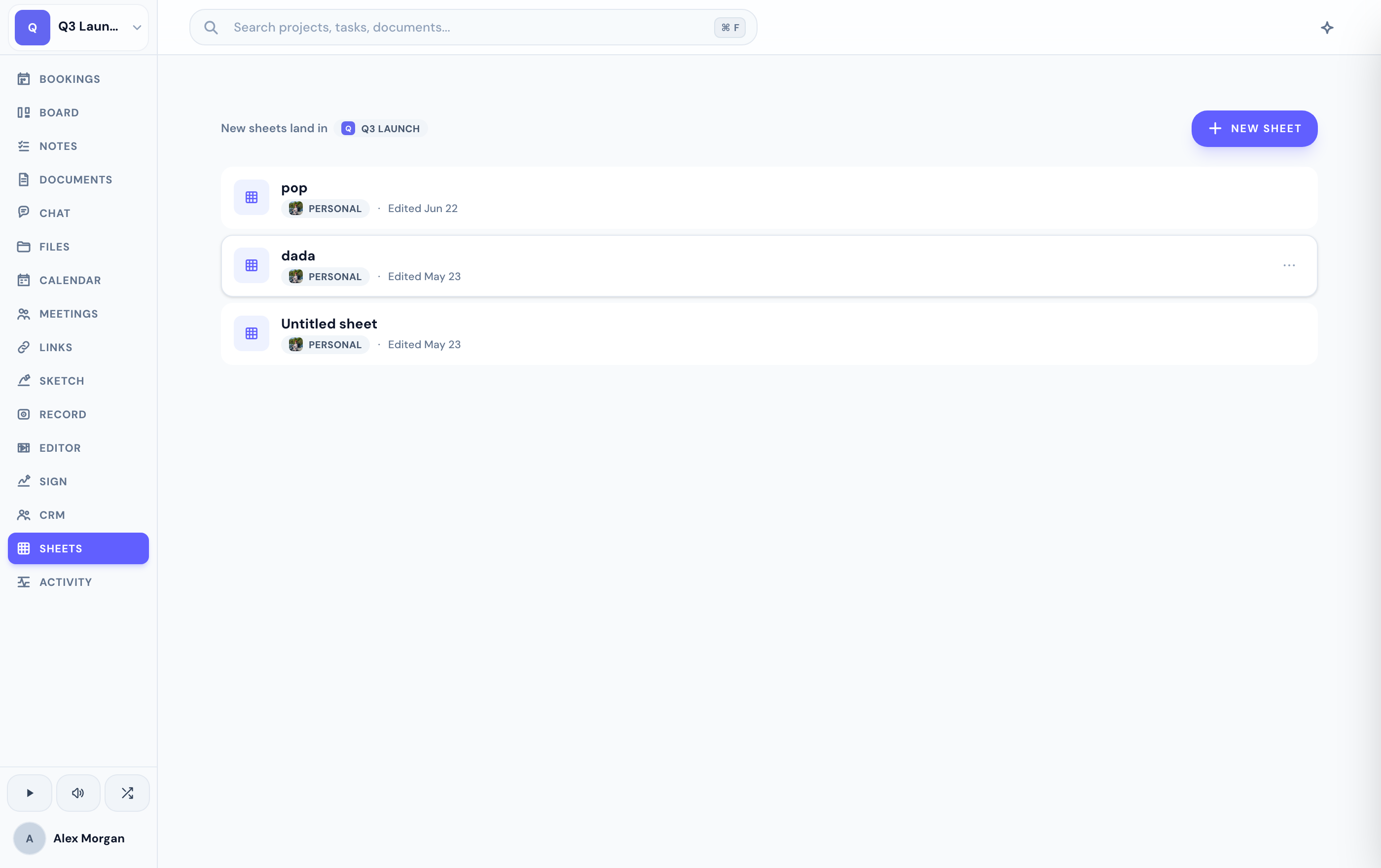Click 'Edited May 23' on Untitled sheet row

[424, 345]
